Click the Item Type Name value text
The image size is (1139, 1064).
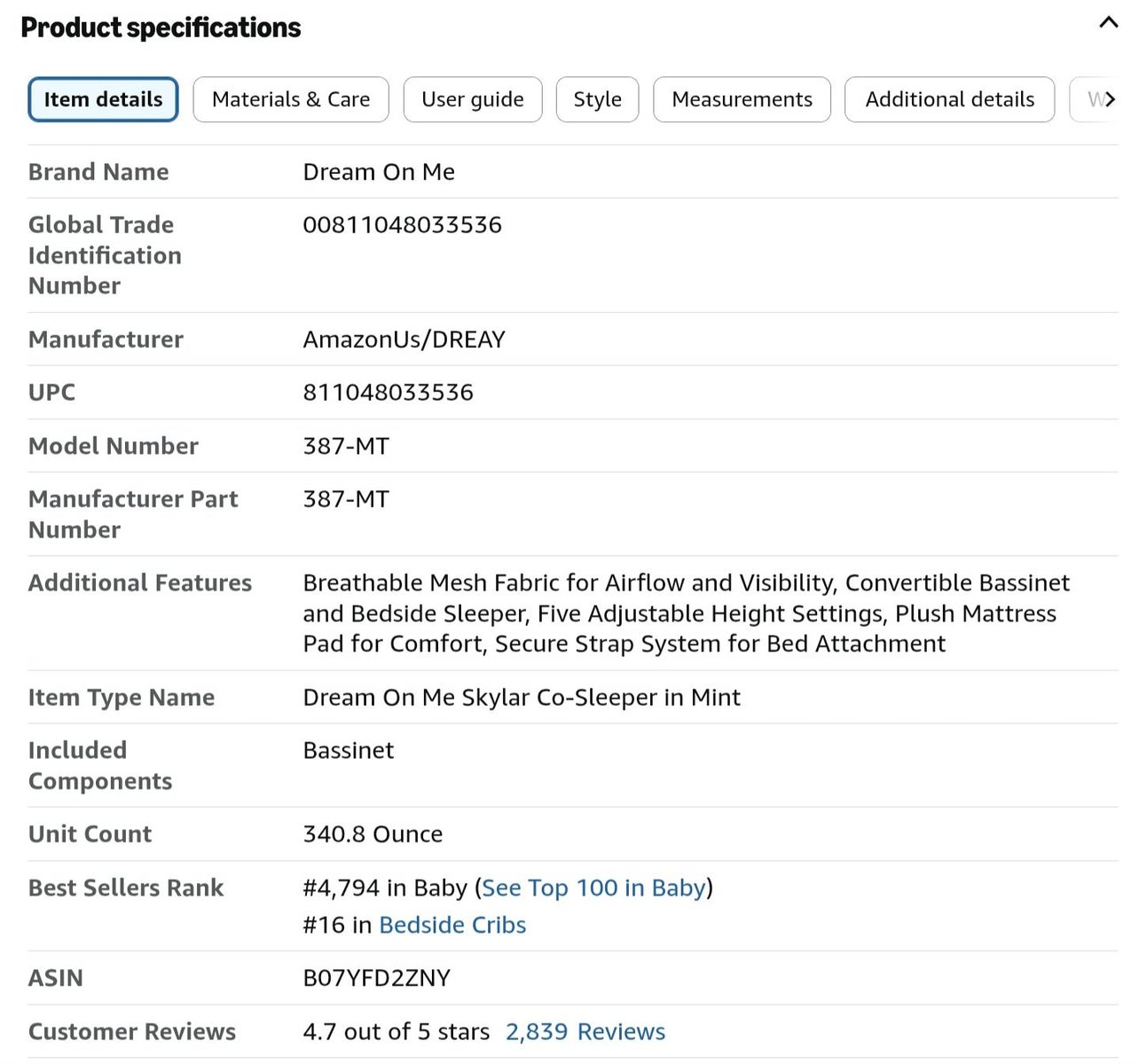coord(522,698)
